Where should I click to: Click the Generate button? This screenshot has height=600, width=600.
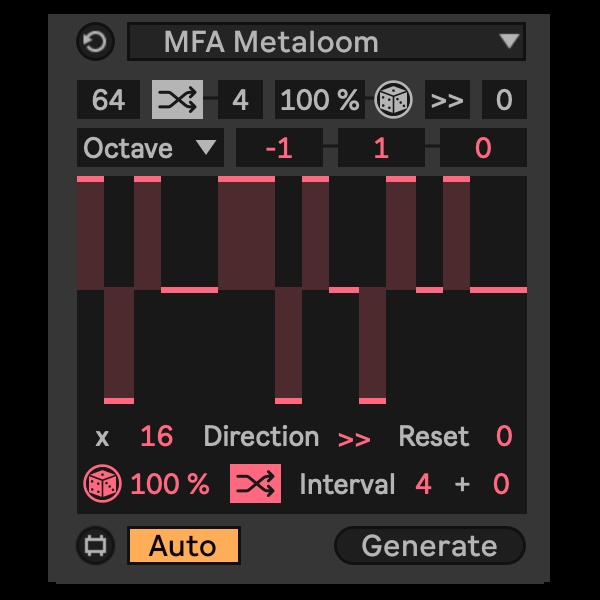coord(429,546)
